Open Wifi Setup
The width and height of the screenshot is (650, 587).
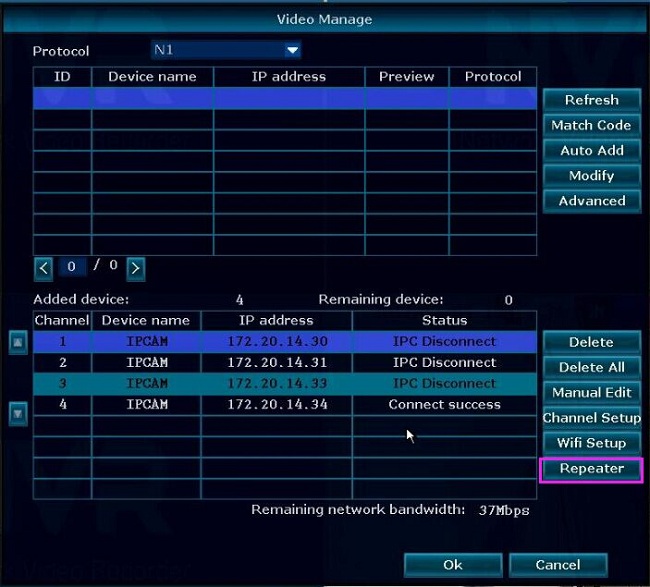(591, 443)
